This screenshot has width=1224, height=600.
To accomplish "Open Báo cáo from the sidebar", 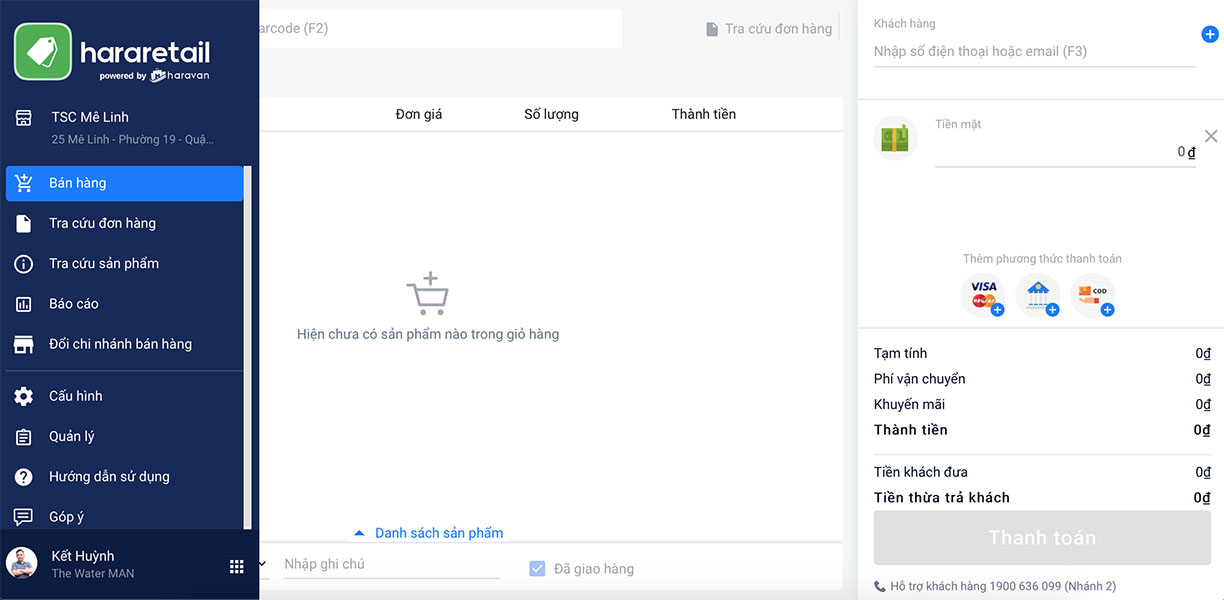I will 74,304.
